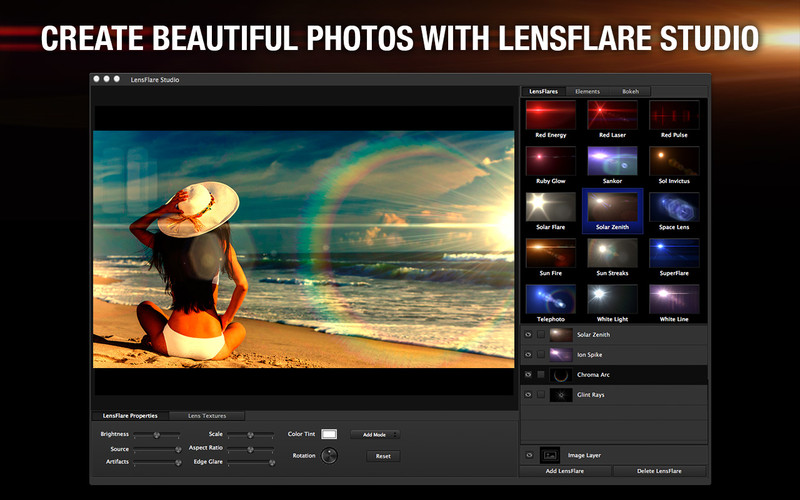Toggle visibility of the Ion Spike layer
This screenshot has width=800, height=500.
528,355
